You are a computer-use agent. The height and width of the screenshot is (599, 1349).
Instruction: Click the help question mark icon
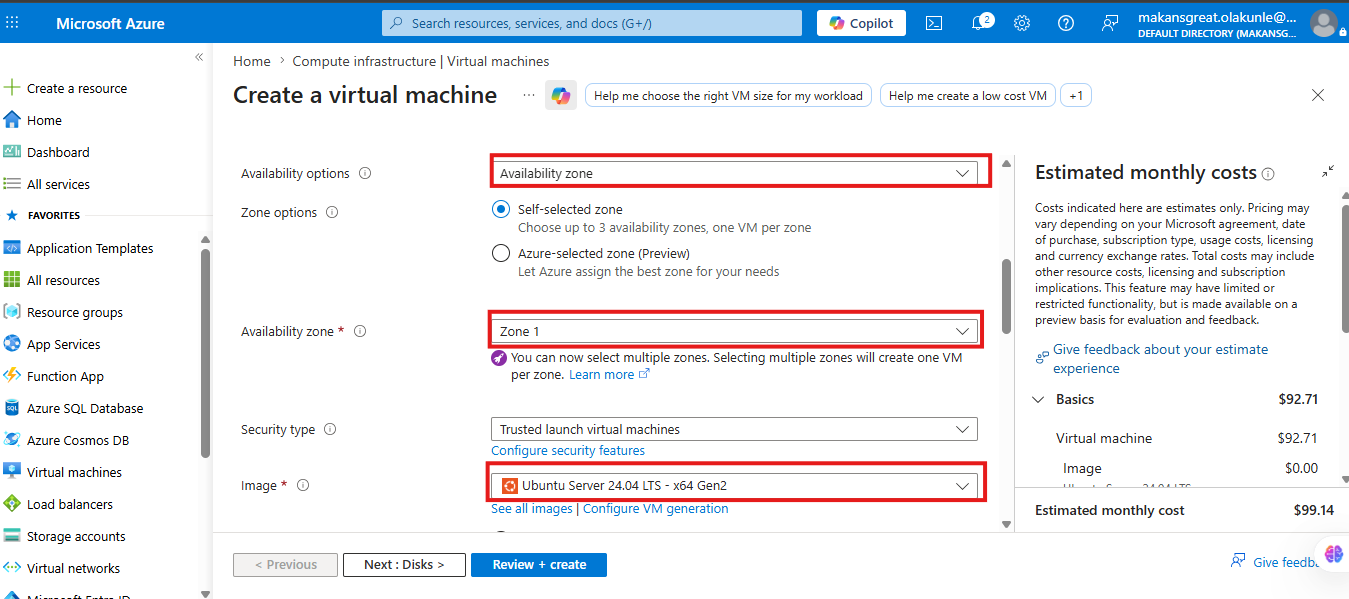tap(1066, 23)
